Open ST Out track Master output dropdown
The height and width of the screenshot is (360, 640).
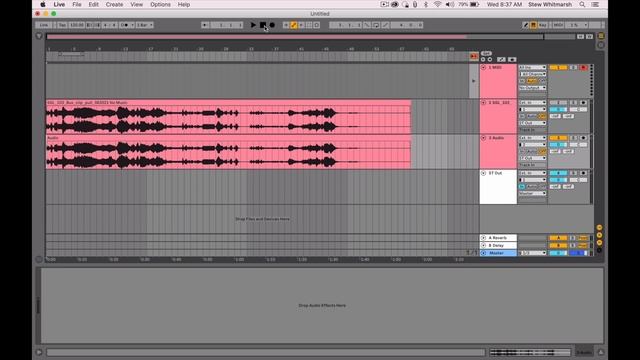[x=532, y=193]
